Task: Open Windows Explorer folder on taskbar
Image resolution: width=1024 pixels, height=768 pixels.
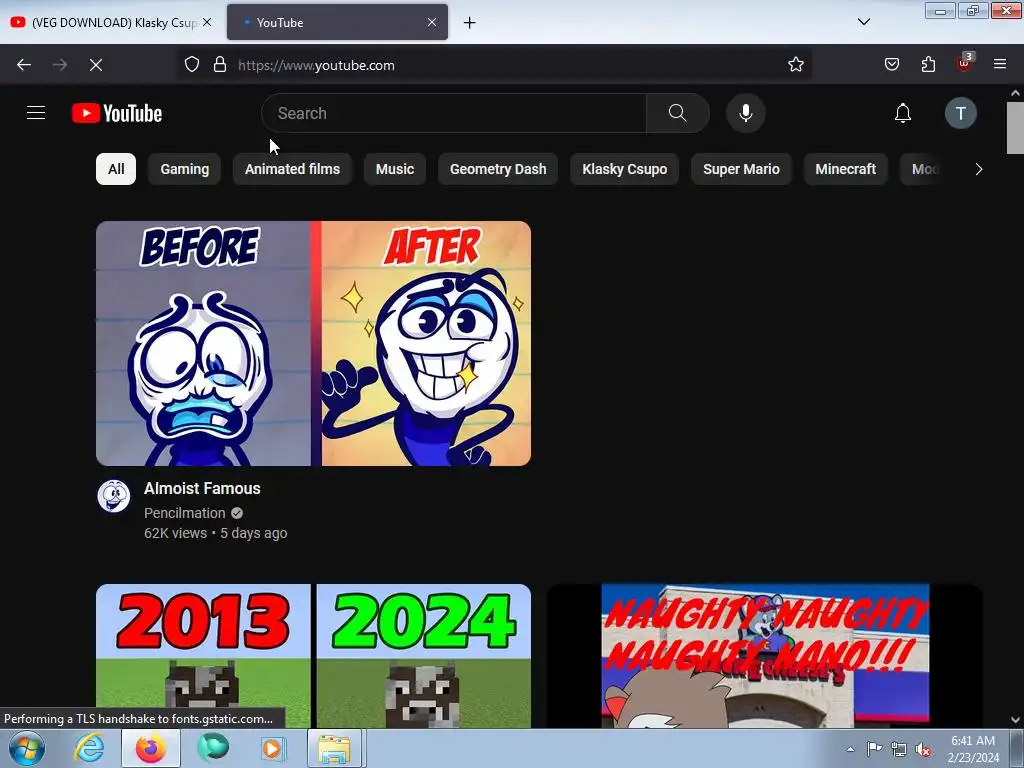Action: click(x=334, y=749)
